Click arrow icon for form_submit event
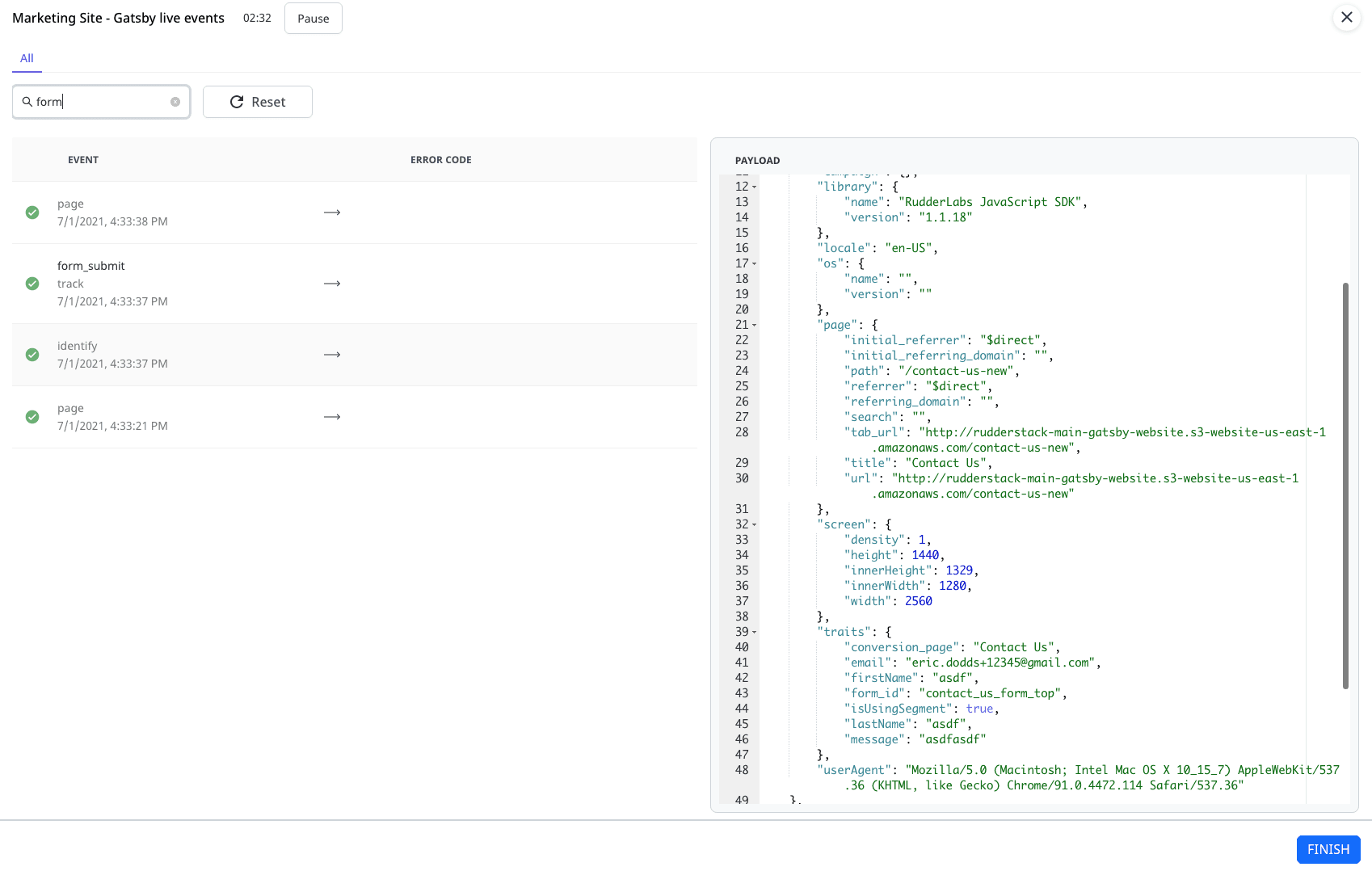 pyautogui.click(x=332, y=284)
